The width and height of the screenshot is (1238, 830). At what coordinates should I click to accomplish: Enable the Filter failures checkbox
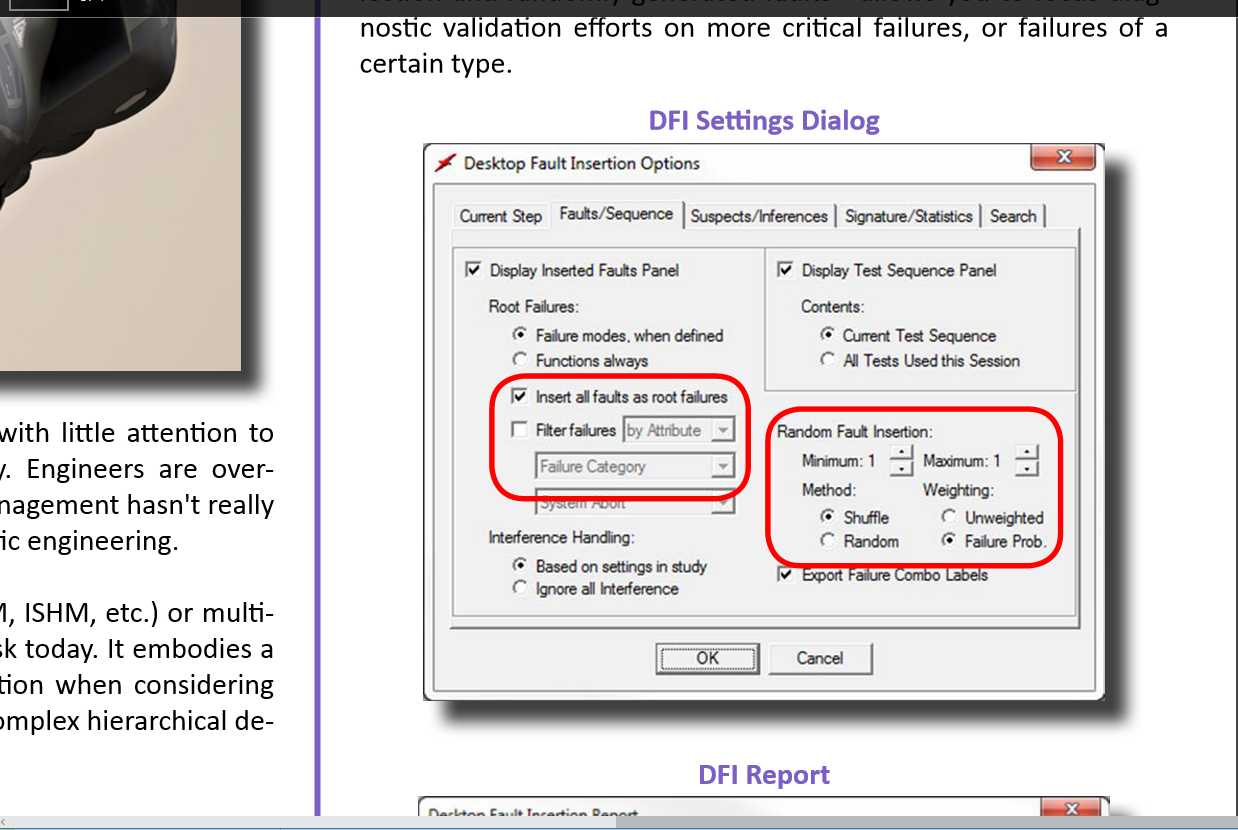click(519, 430)
